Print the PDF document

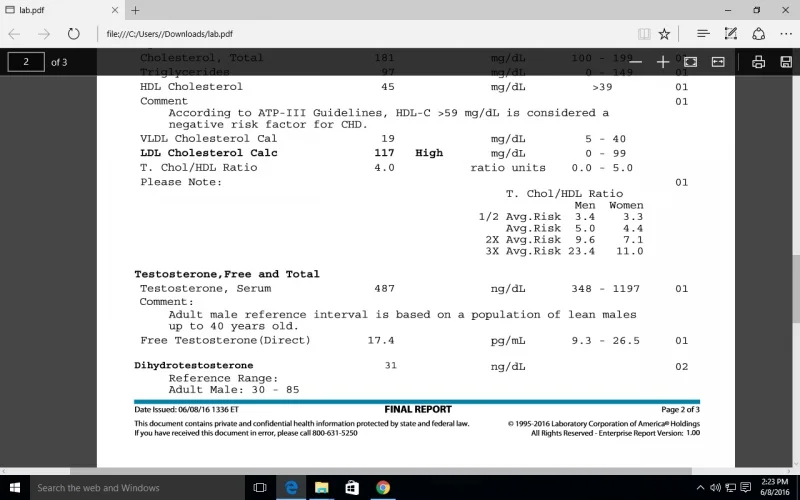758,62
